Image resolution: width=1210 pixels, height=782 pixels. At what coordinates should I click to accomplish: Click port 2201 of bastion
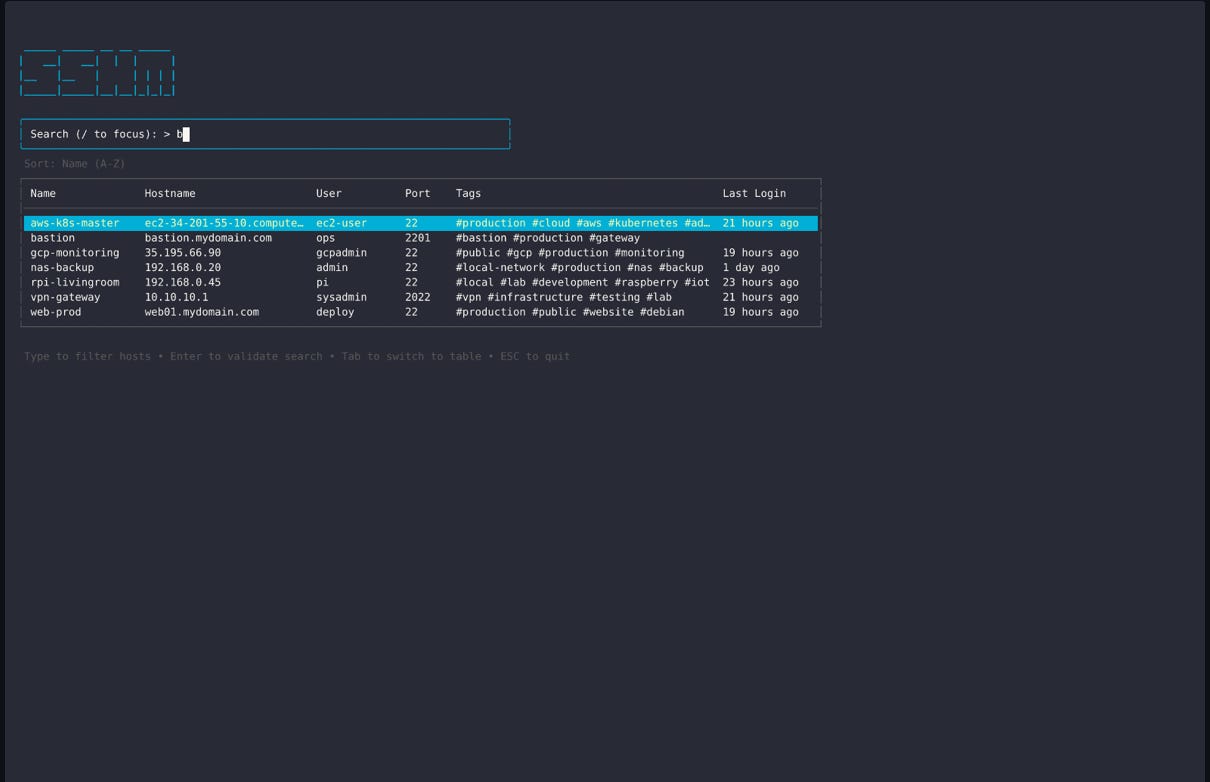pyautogui.click(x=418, y=238)
